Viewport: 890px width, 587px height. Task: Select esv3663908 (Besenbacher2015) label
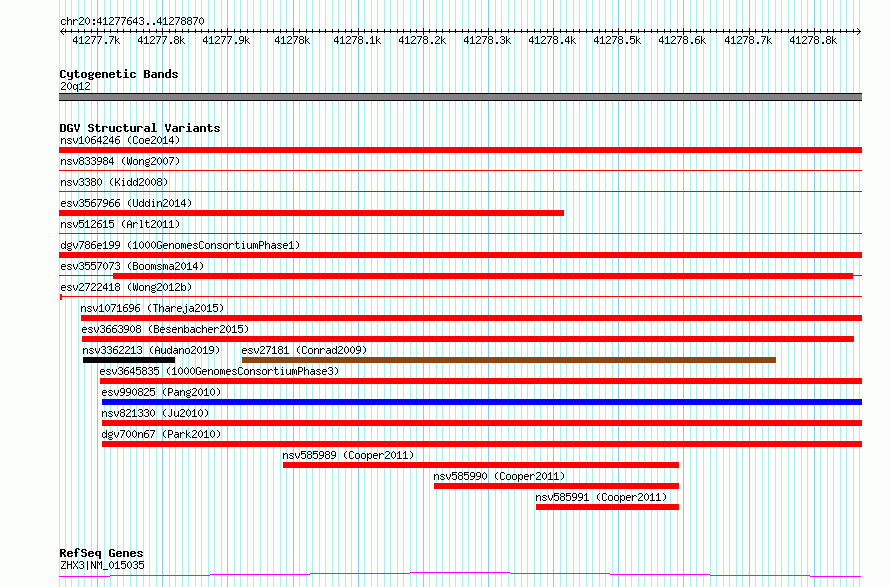click(x=165, y=329)
